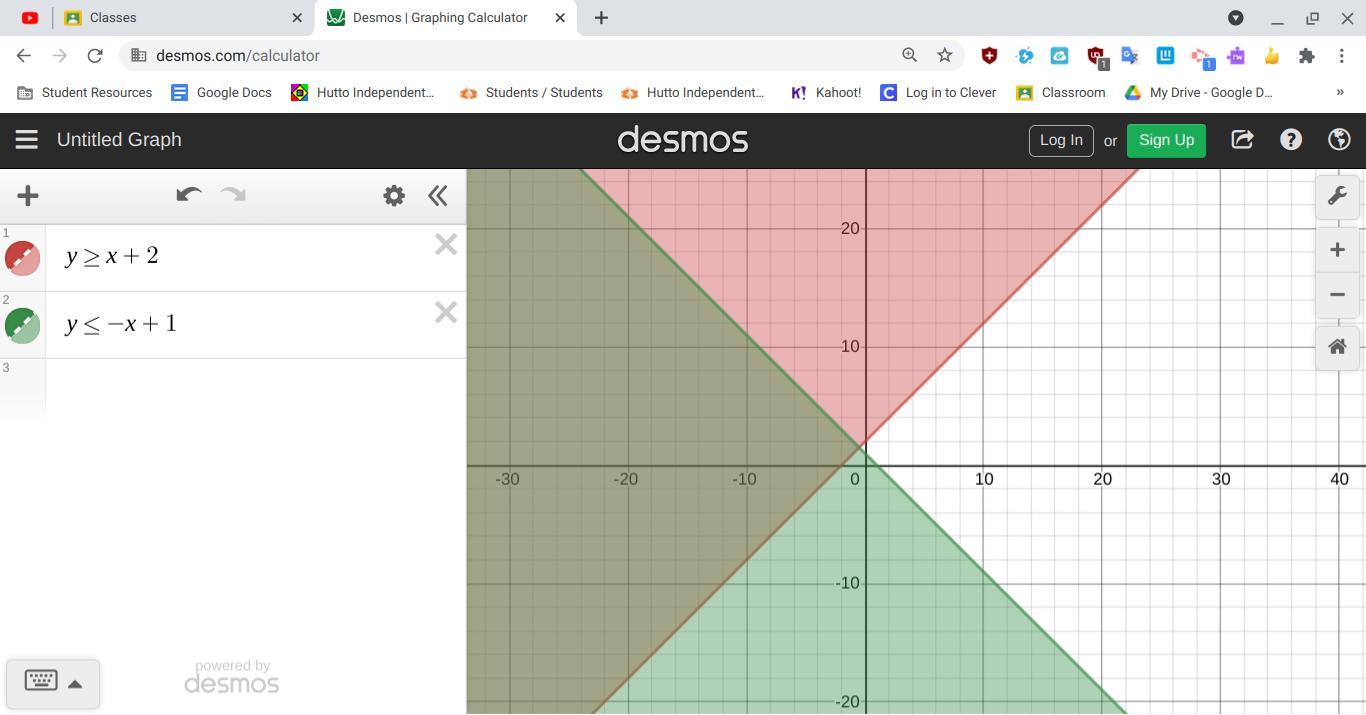Add a new expression item with plus
The image size is (1366, 715).
click(x=28, y=196)
